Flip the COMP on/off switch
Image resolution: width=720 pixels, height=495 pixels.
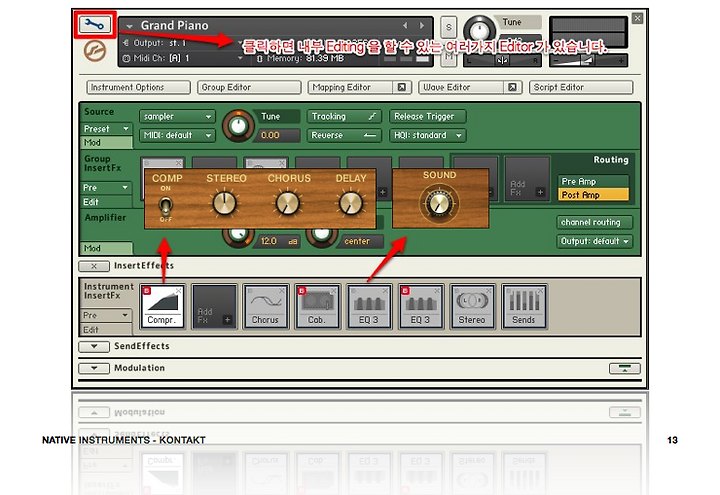coord(166,205)
